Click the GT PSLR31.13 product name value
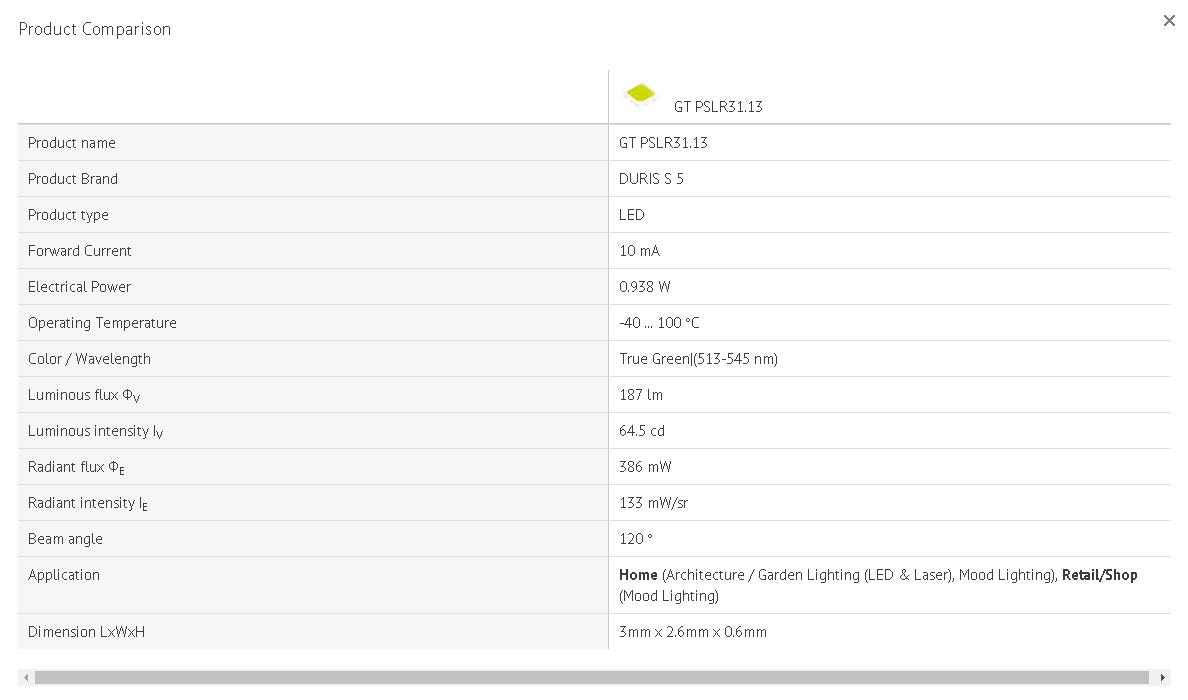1188x700 pixels. click(663, 143)
